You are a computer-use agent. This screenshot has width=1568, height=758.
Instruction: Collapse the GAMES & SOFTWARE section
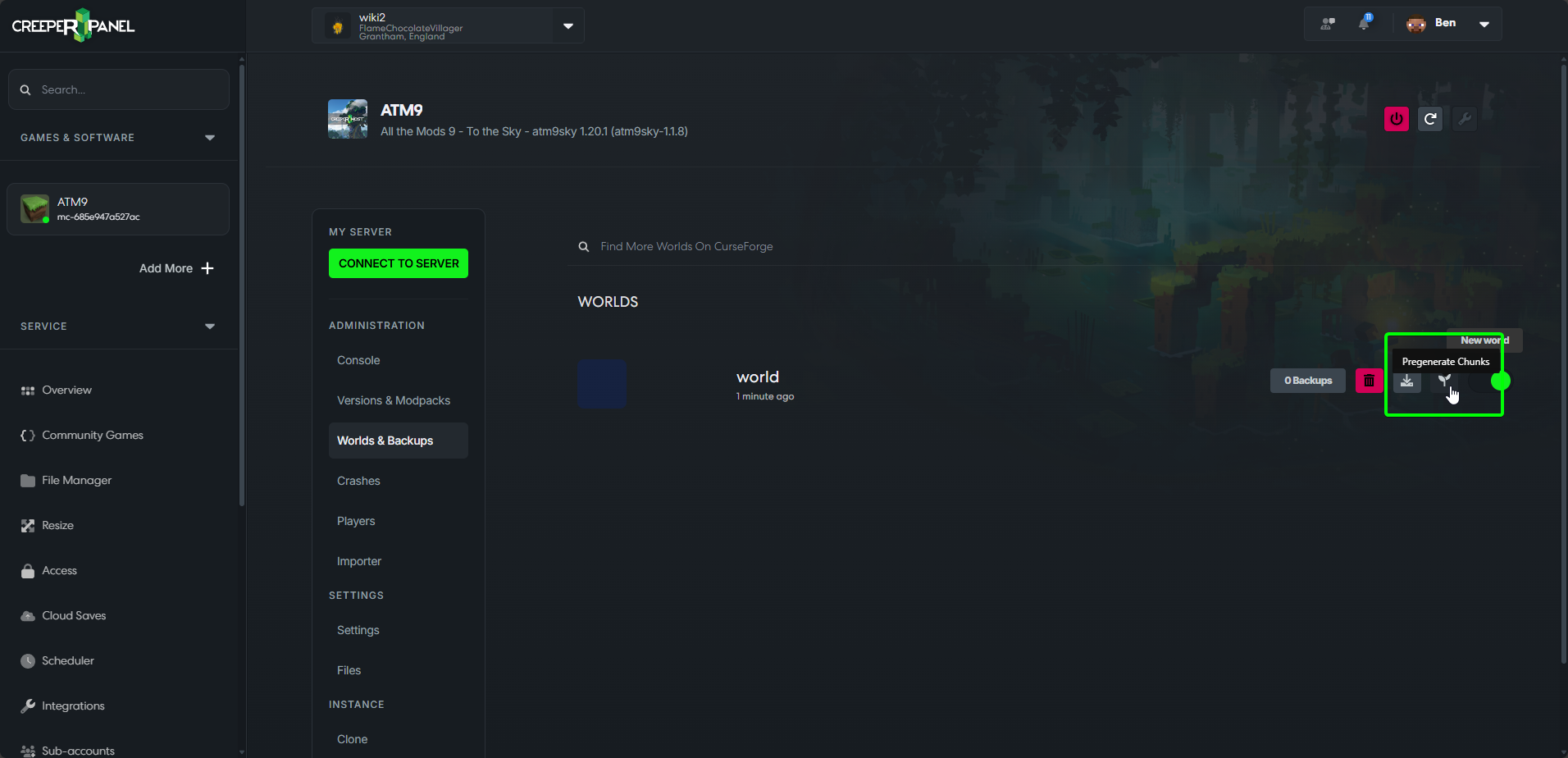[210, 137]
